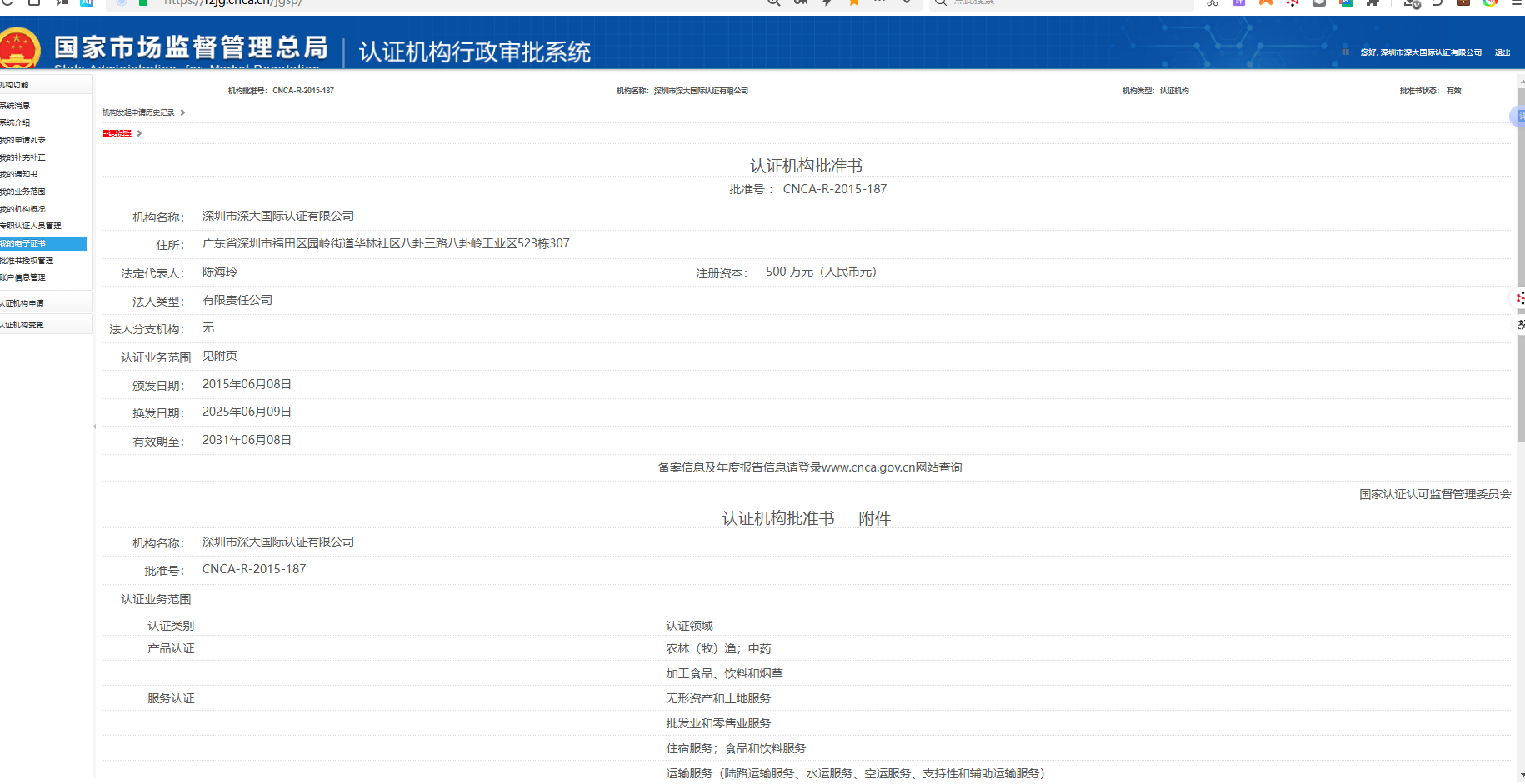
Task: Click the 认证领域 column header
Action: [x=689, y=626]
